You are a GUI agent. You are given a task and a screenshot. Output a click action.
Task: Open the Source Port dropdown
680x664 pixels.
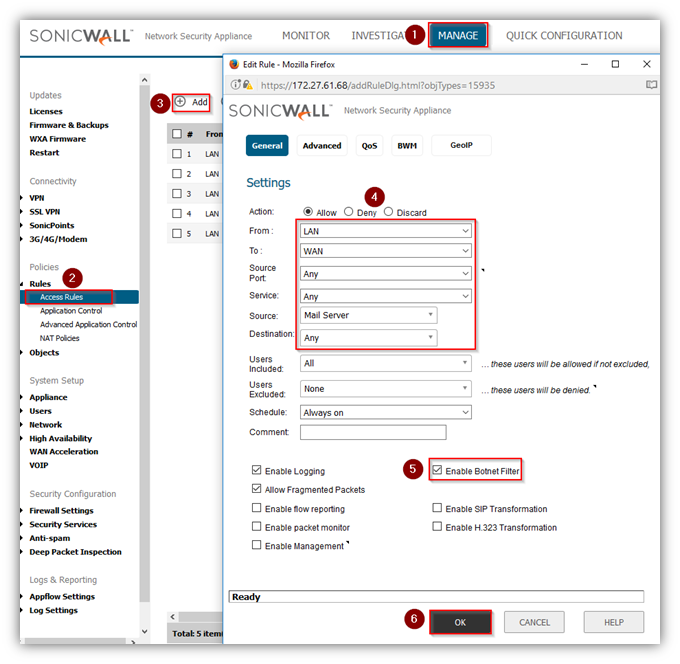pos(386,273)
